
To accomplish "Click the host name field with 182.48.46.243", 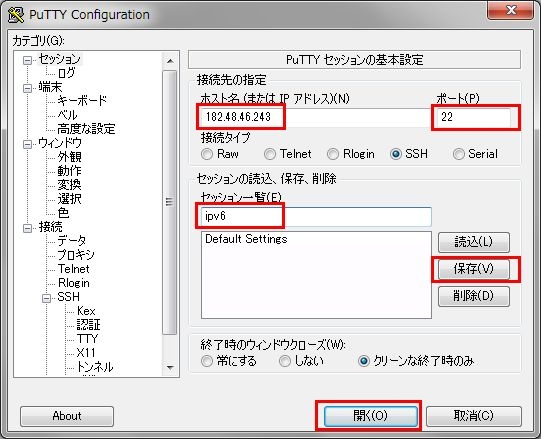I will point(315,117).
